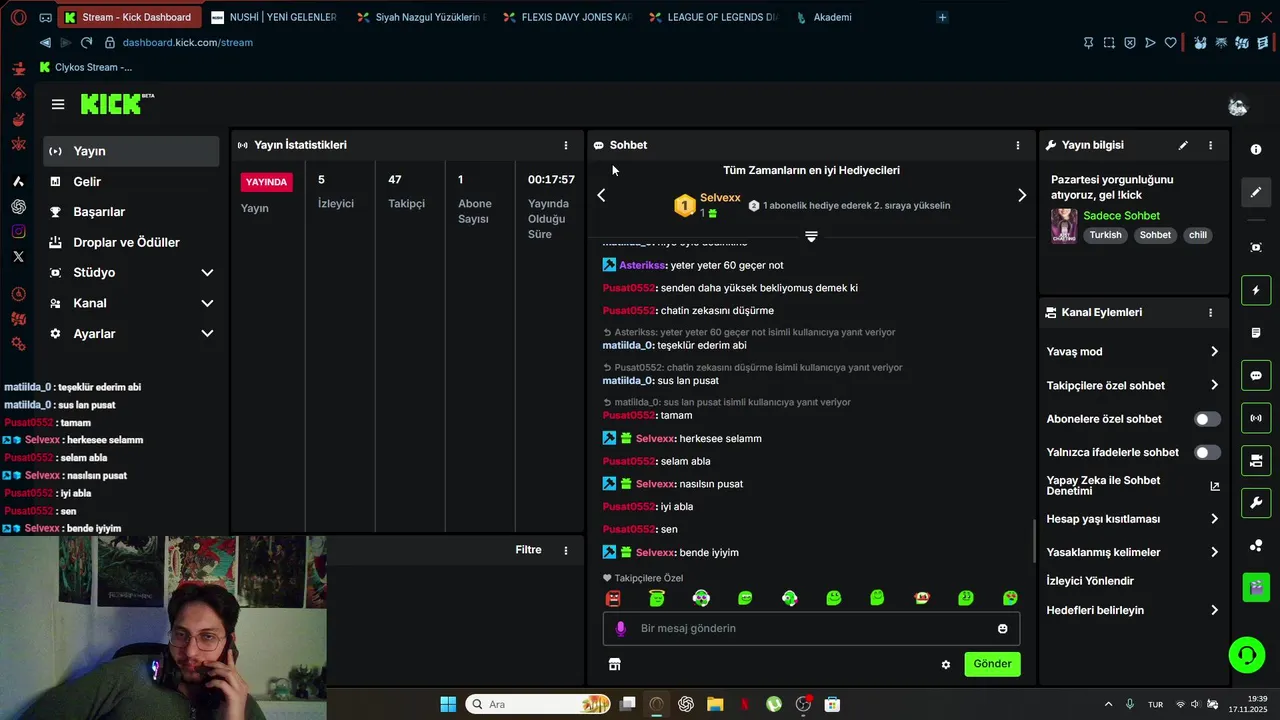This screenshot has width=1280, height=720.
Task: Go to previous gift leaderboard slide
Action: coord(601,195)
